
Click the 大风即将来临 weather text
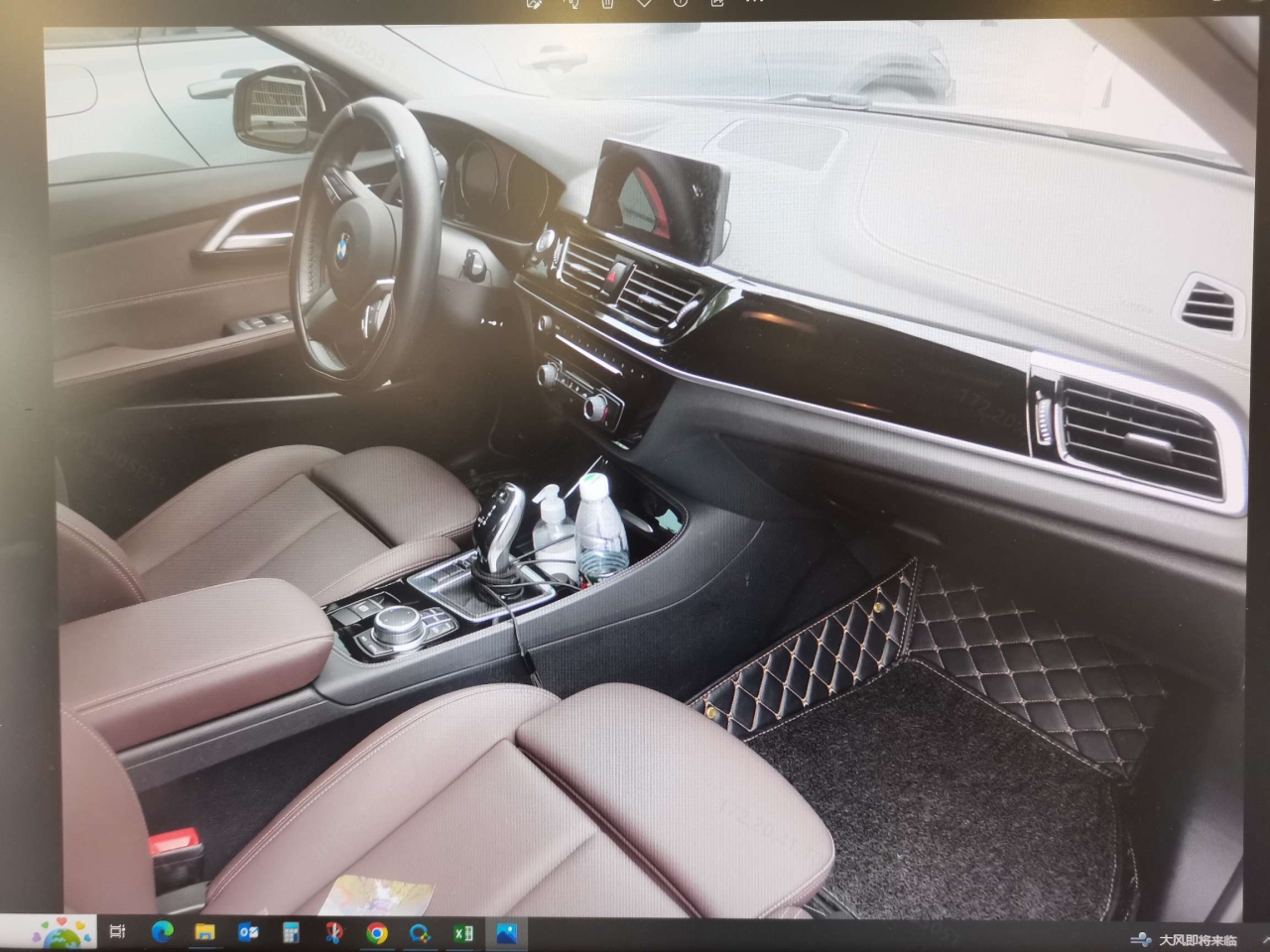(x=1199, y=940)
